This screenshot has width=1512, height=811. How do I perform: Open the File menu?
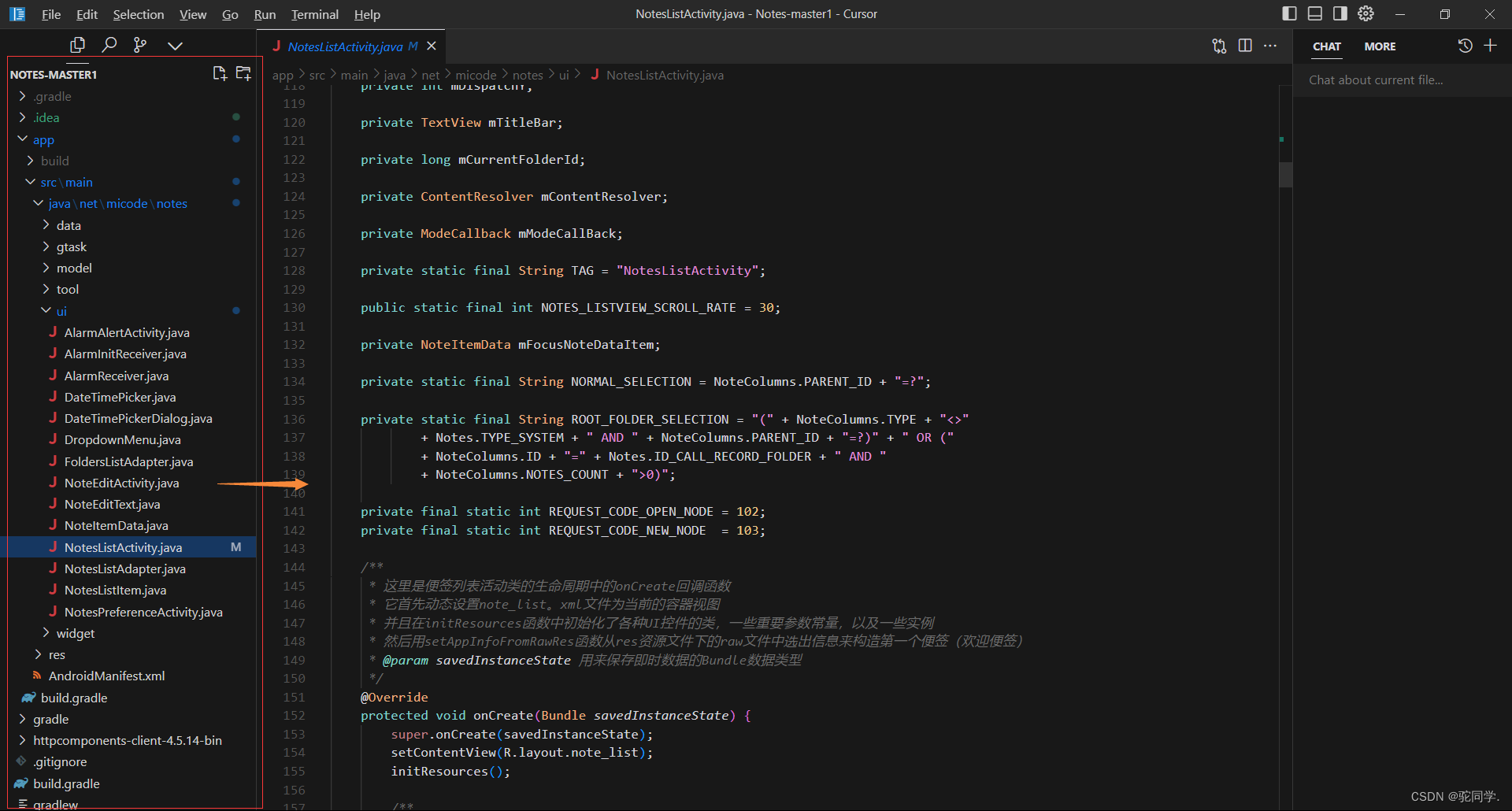coord(51,14)
